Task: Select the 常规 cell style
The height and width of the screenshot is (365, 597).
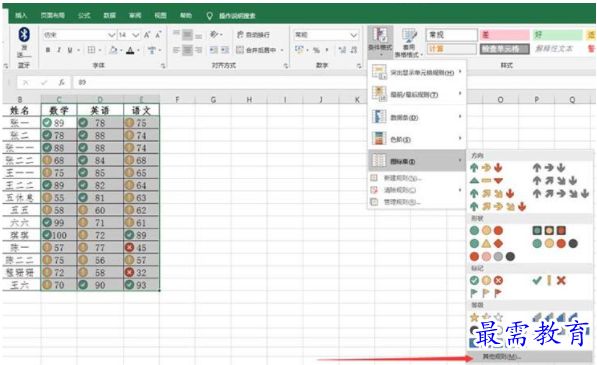Action: 452,35
